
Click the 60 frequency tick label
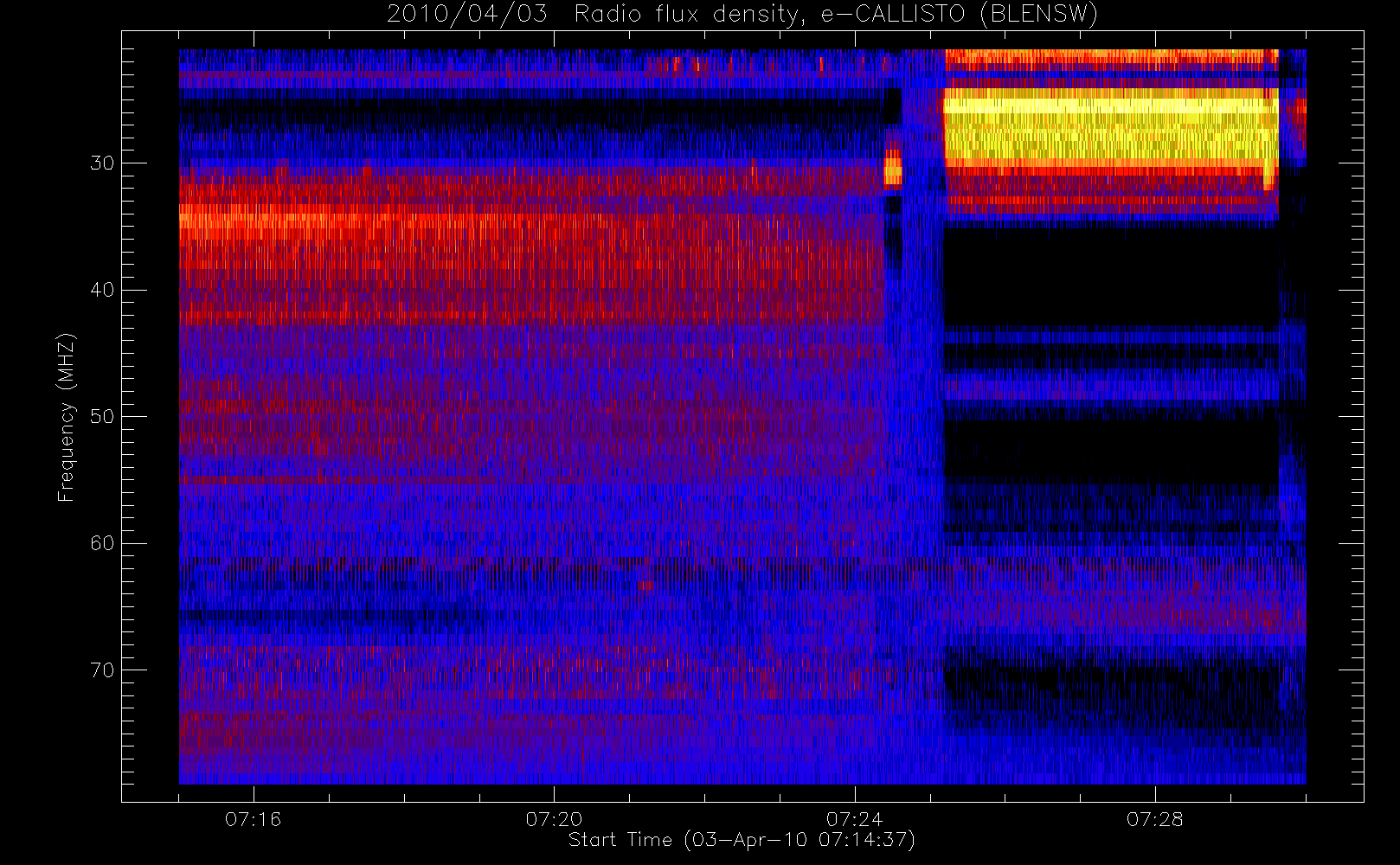coord(102,543)
